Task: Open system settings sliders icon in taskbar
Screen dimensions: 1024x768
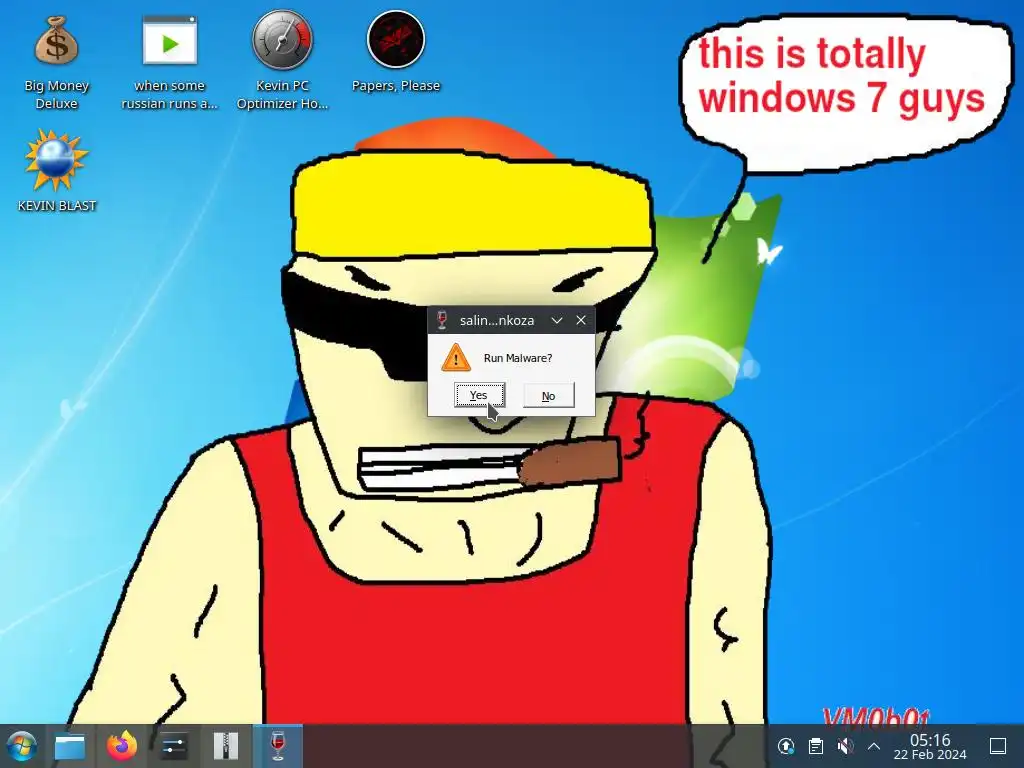Action: (174, 746)
